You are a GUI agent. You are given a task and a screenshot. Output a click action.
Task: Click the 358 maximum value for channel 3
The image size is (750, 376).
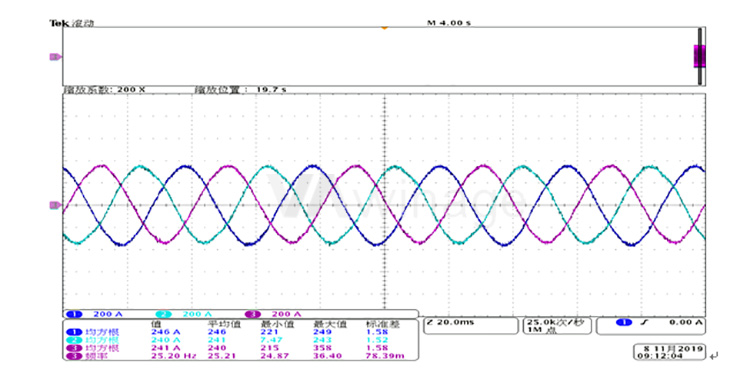click(x=322, y=348)
